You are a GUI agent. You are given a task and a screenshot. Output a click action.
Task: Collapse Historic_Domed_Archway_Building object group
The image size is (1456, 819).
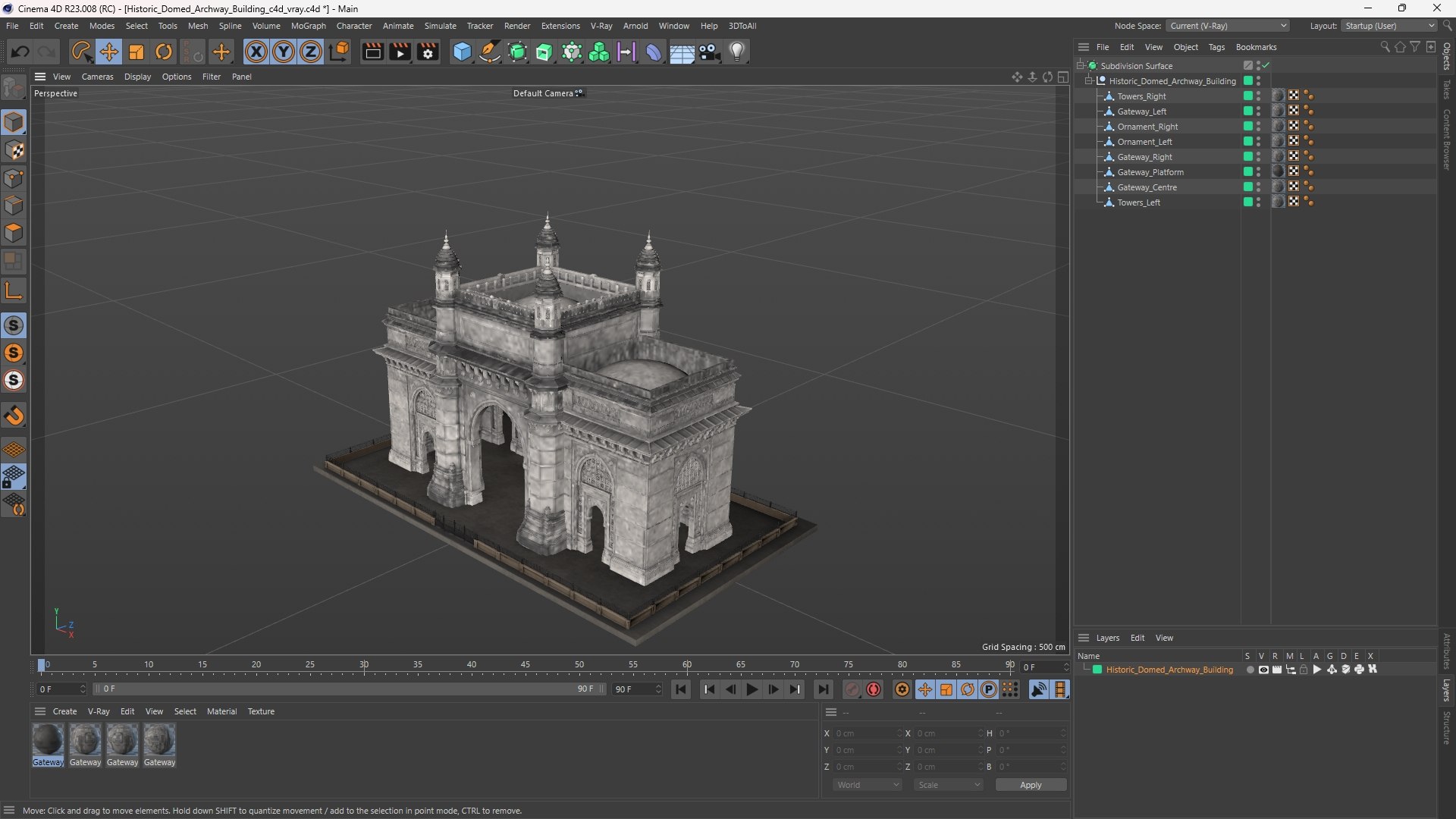pos(1089,81)
